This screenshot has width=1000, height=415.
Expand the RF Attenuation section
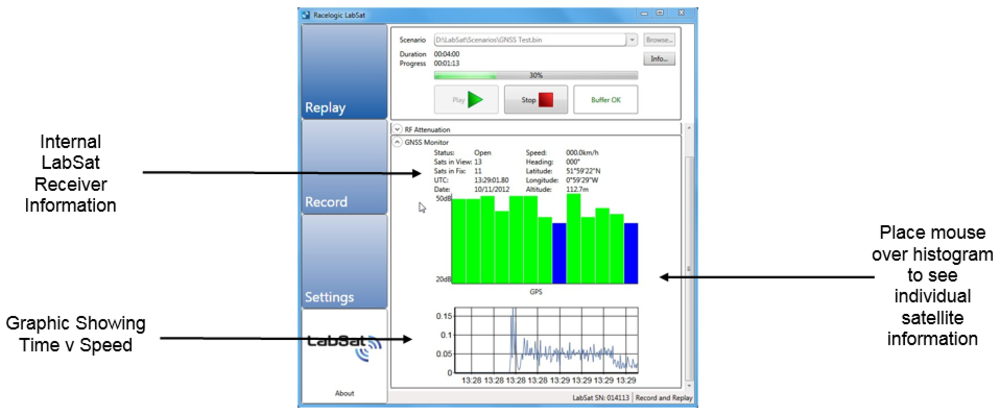pyautogui.click(x=397, y=129)
